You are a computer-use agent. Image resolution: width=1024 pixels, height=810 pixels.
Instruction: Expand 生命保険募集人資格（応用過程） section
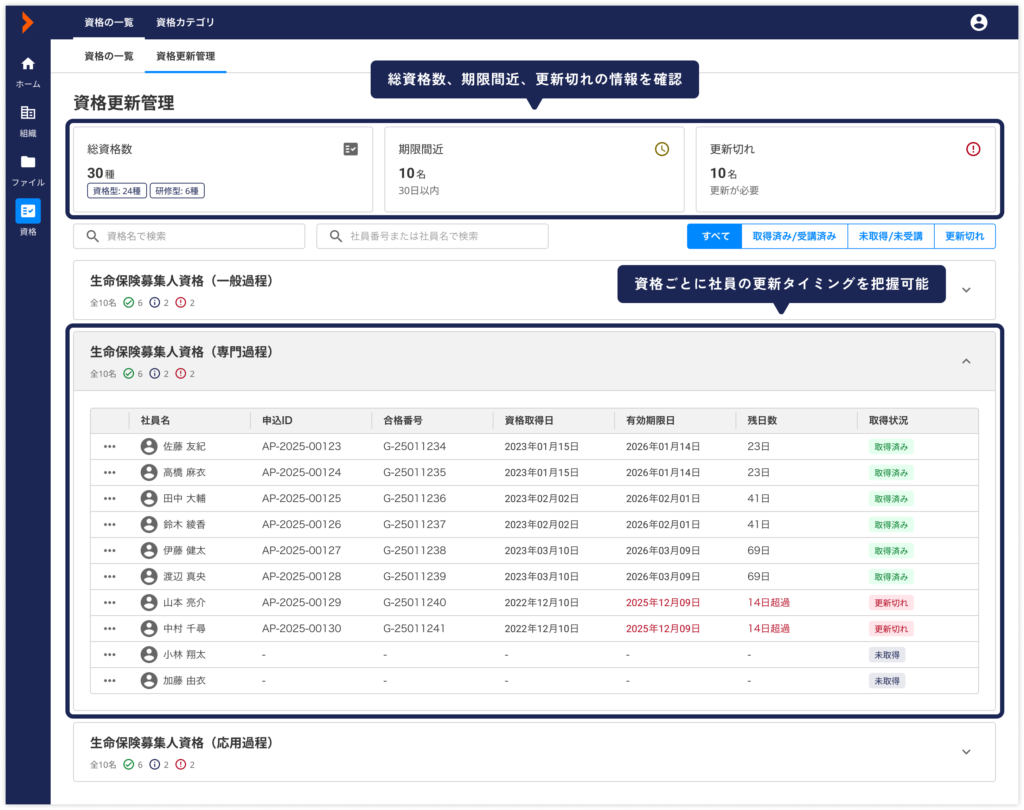click(x=965, y=752)
